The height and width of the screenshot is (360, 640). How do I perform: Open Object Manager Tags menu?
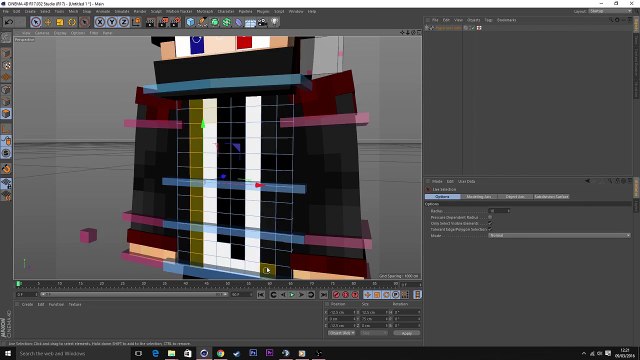(488, 20)
